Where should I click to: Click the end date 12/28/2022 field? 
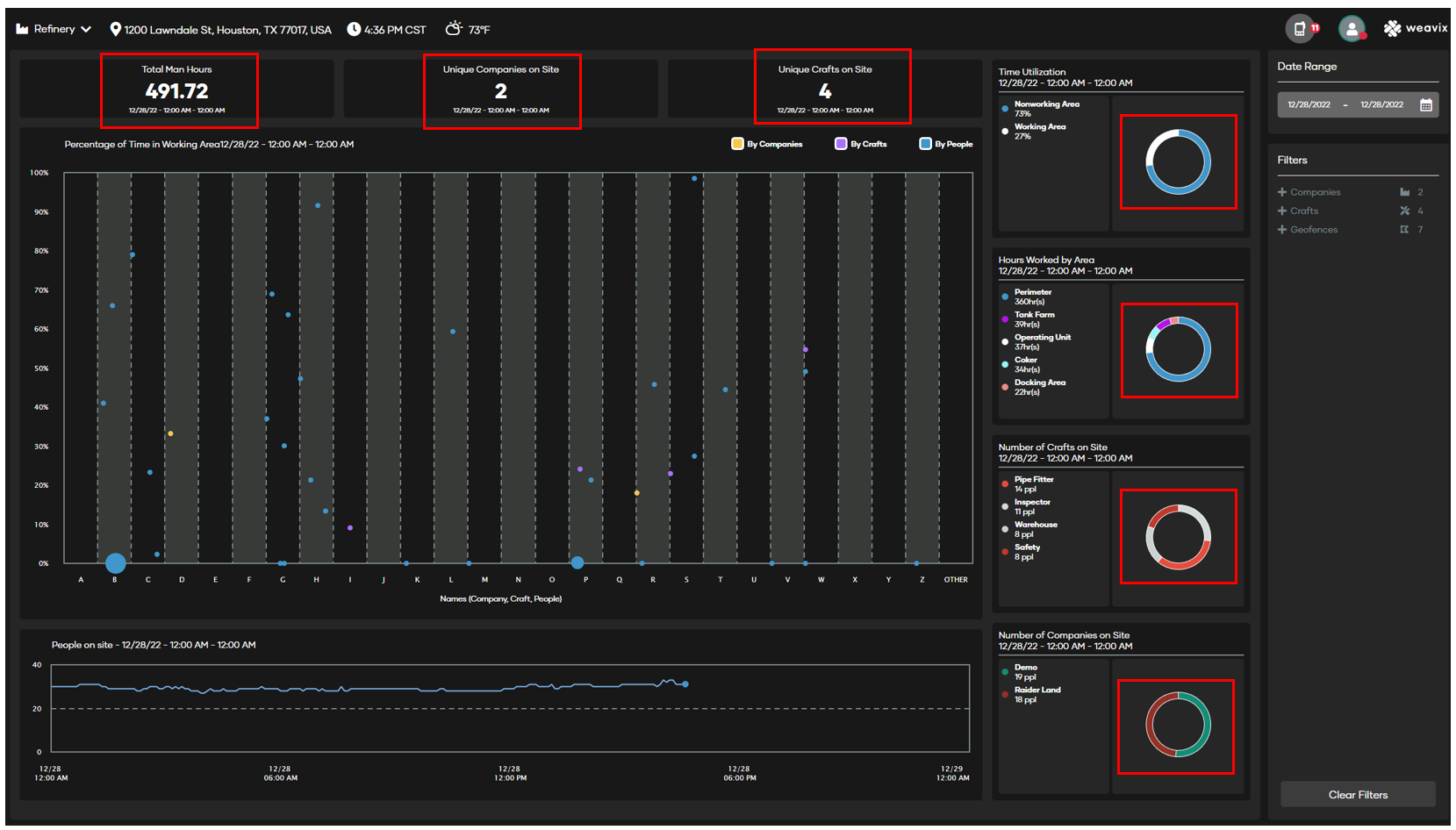[1381, 104]
